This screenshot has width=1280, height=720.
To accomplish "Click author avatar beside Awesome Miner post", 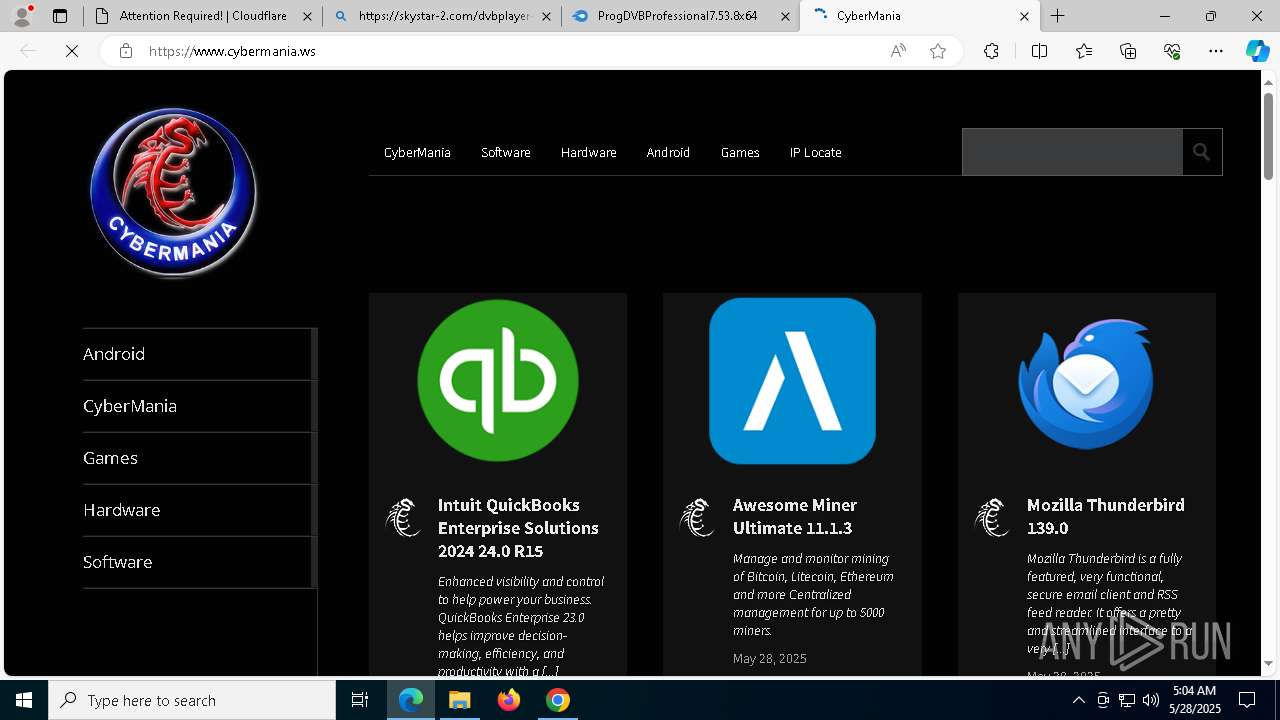I will [697, 517].
